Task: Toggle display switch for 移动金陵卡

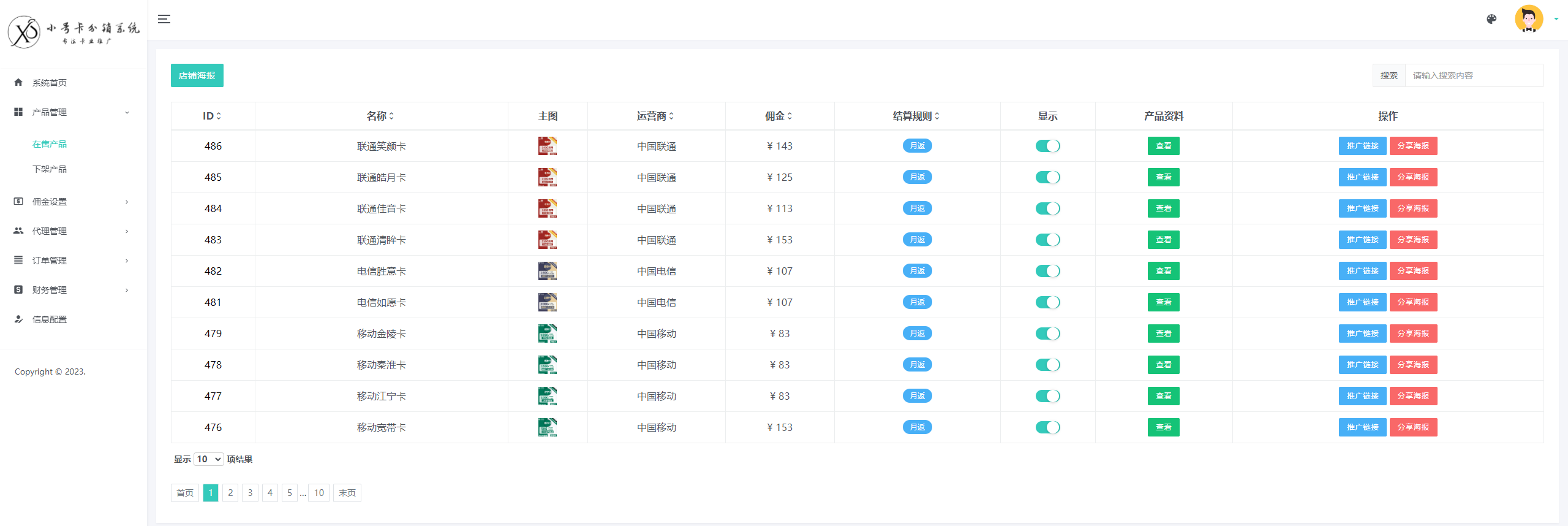Action: click(x=1047, y=334)
